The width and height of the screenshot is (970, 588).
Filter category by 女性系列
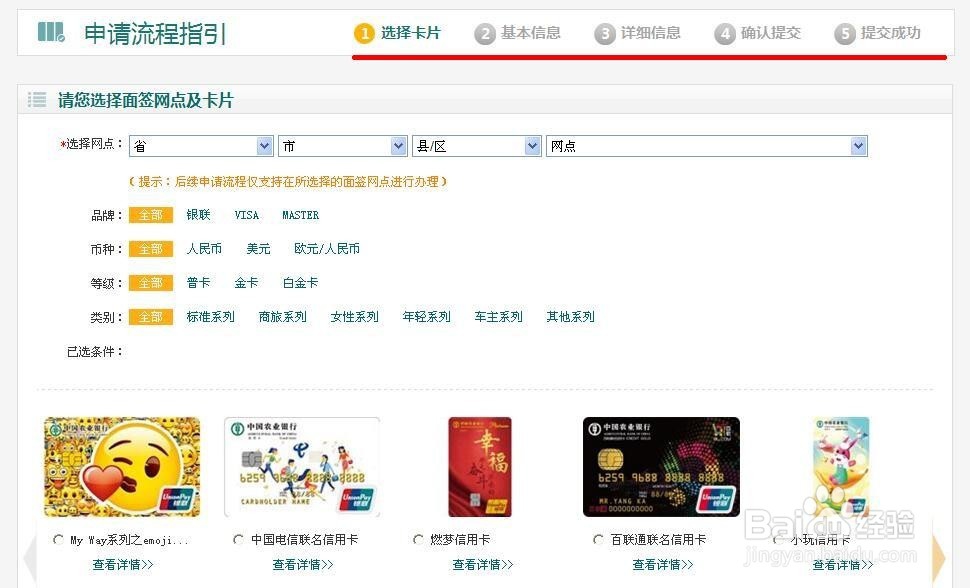354,317
